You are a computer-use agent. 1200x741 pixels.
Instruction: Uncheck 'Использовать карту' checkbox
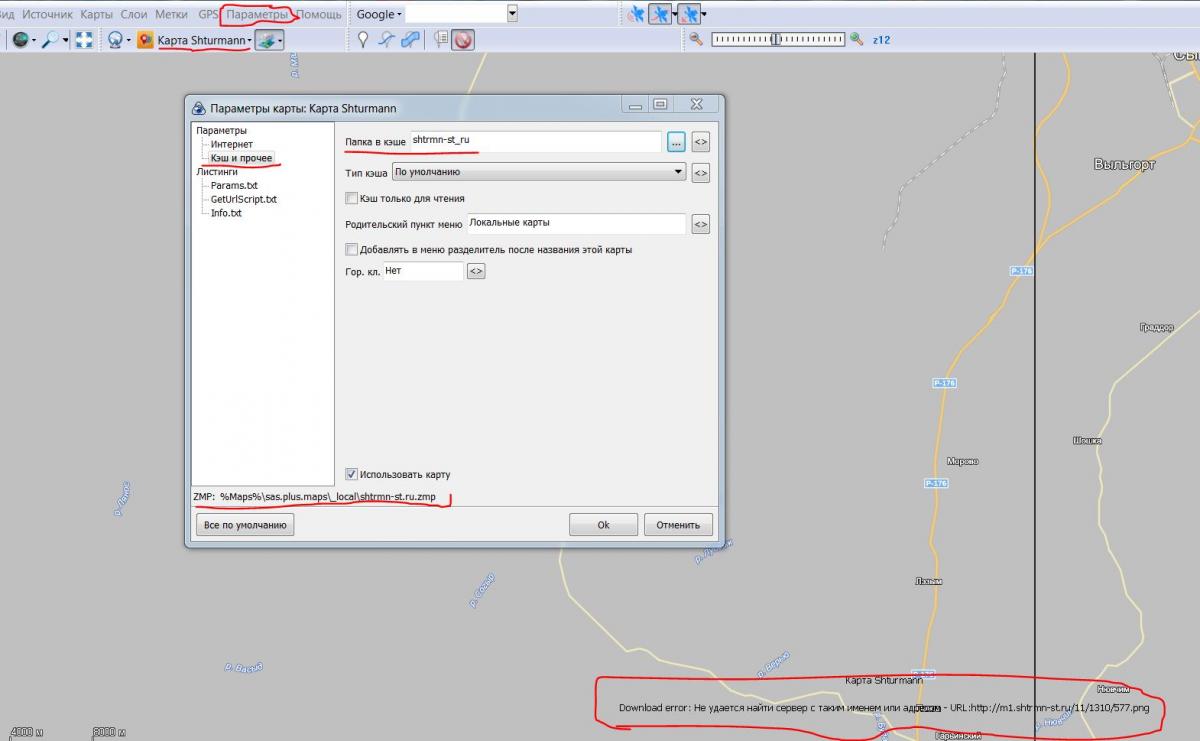pos(351,474)
